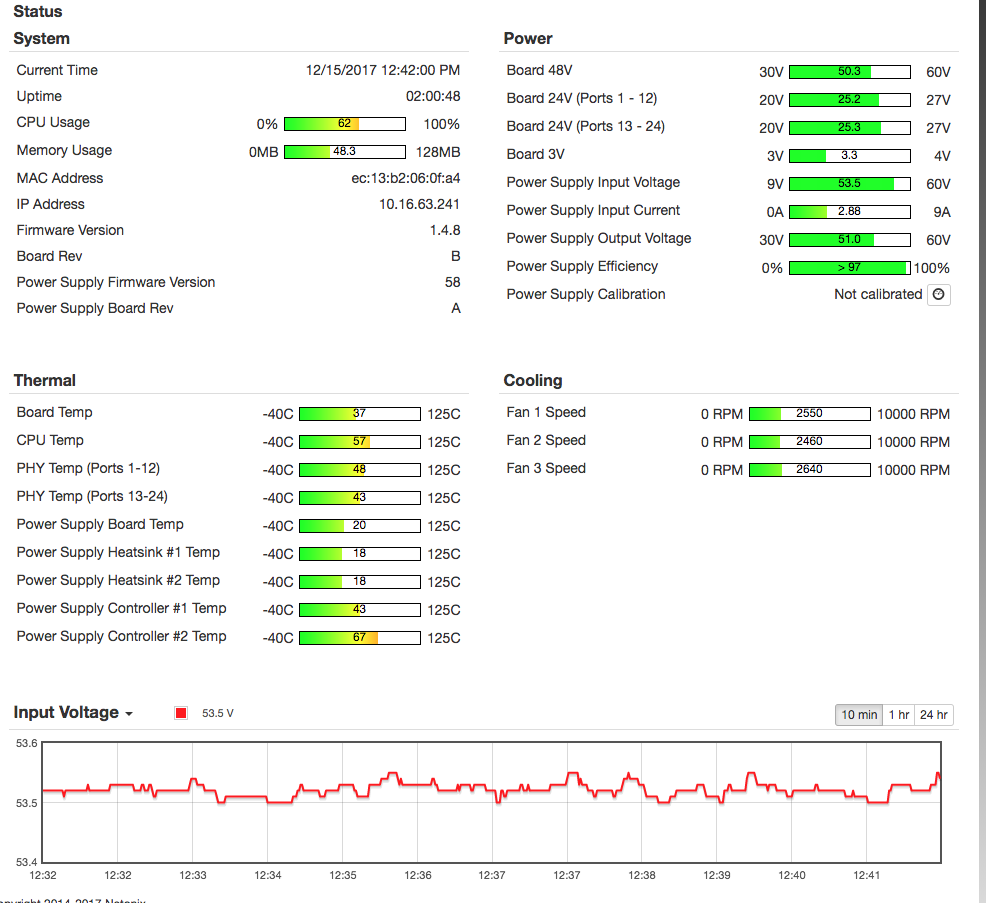Click the IP Address value 10.16.63.241
This screenshot has height=903, width=986.
(x=419, y=204)
